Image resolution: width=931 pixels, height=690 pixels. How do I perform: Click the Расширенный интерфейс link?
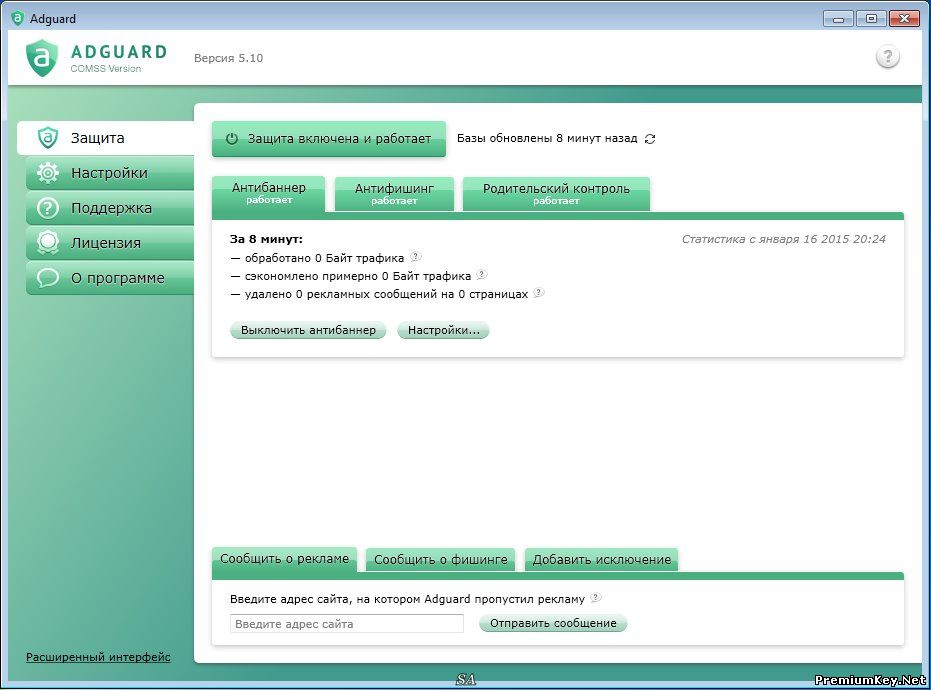pos(98,657)
